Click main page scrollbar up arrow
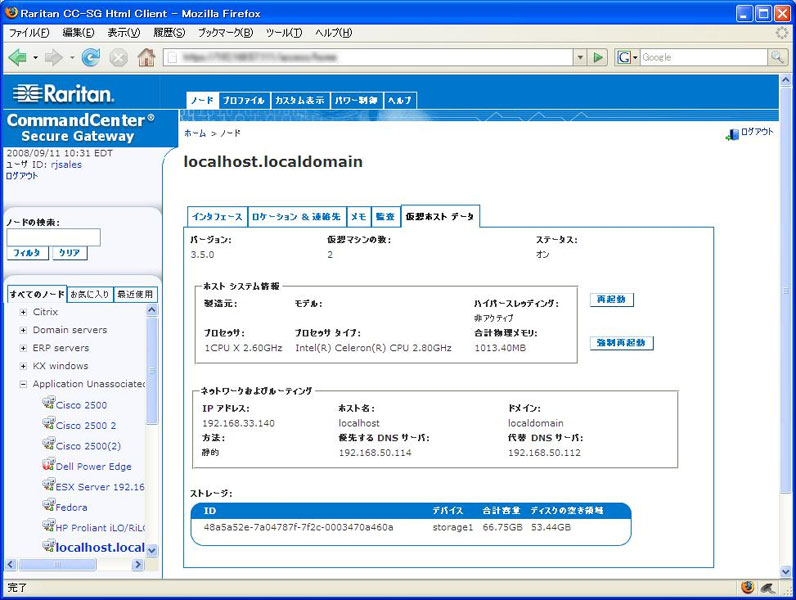 pos(786,80)
